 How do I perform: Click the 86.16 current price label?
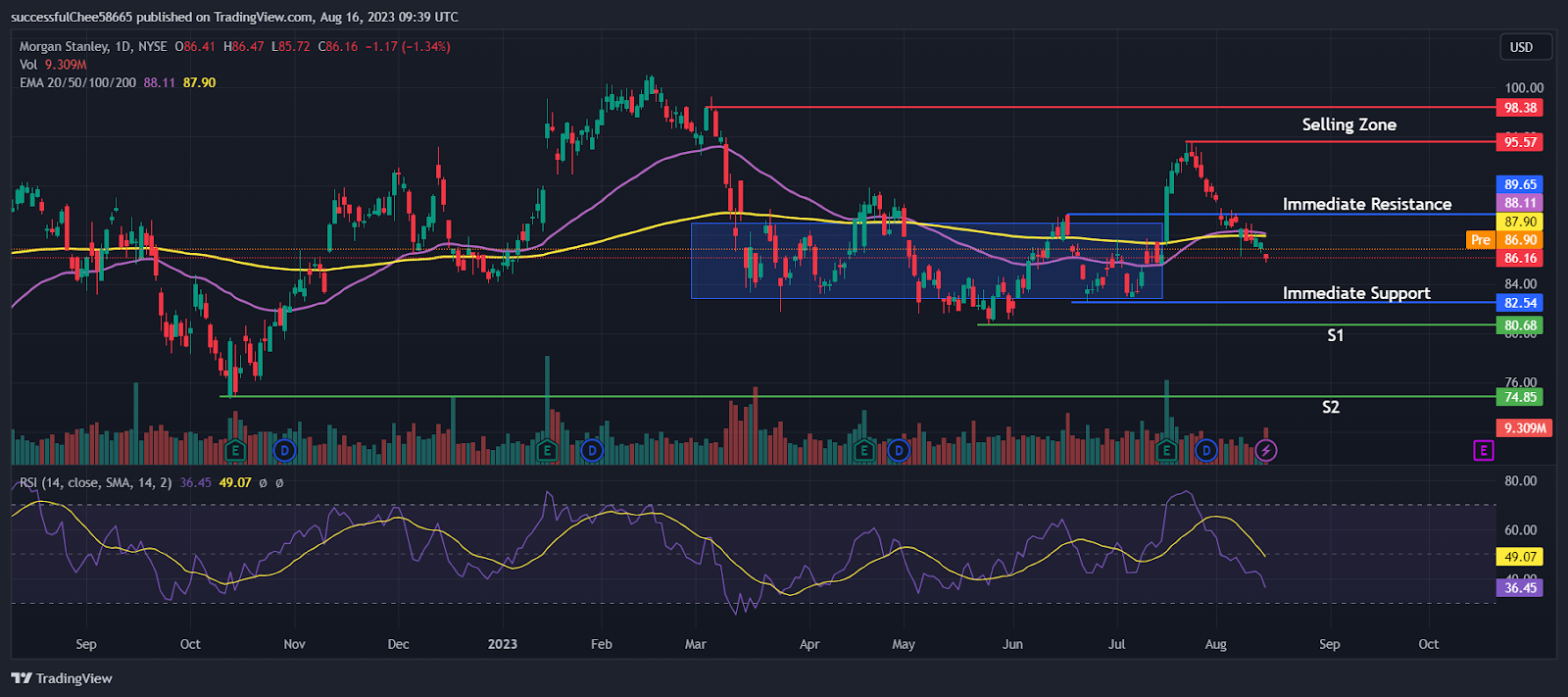coord(1520,259)
